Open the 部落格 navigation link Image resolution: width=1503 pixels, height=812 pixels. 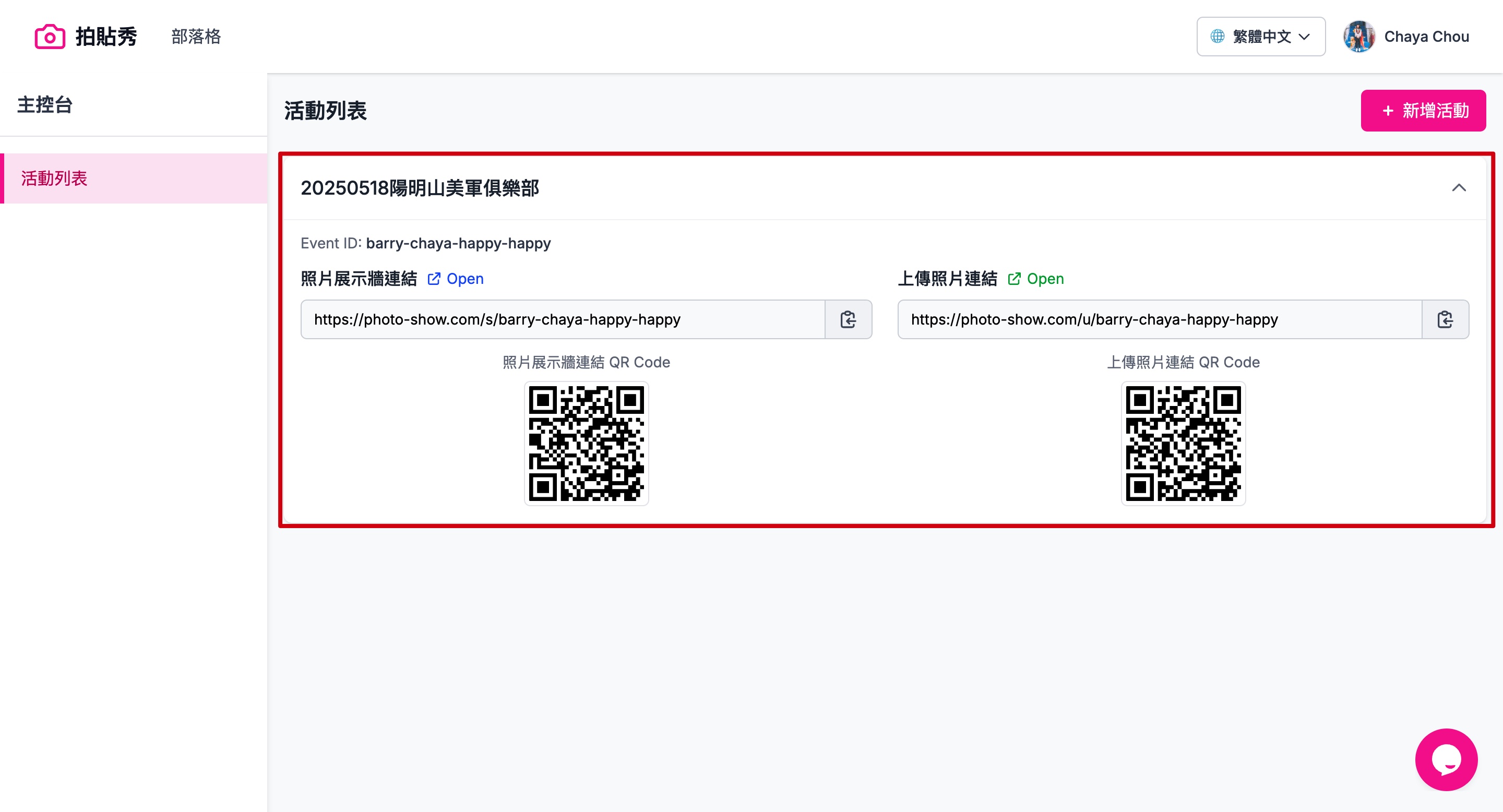coord(196,37)
